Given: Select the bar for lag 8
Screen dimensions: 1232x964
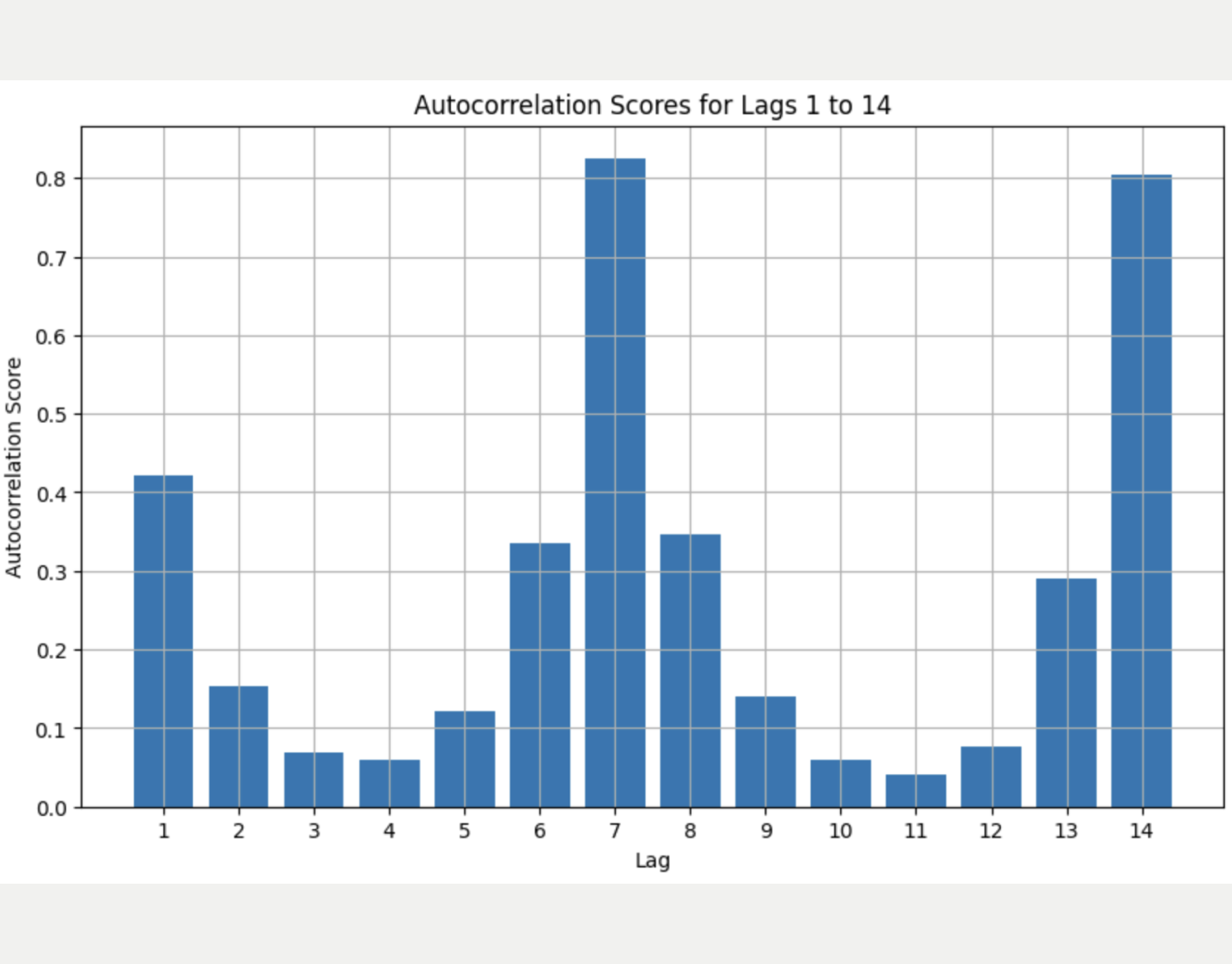Looking at the screenshot, I should pos(690,671).
